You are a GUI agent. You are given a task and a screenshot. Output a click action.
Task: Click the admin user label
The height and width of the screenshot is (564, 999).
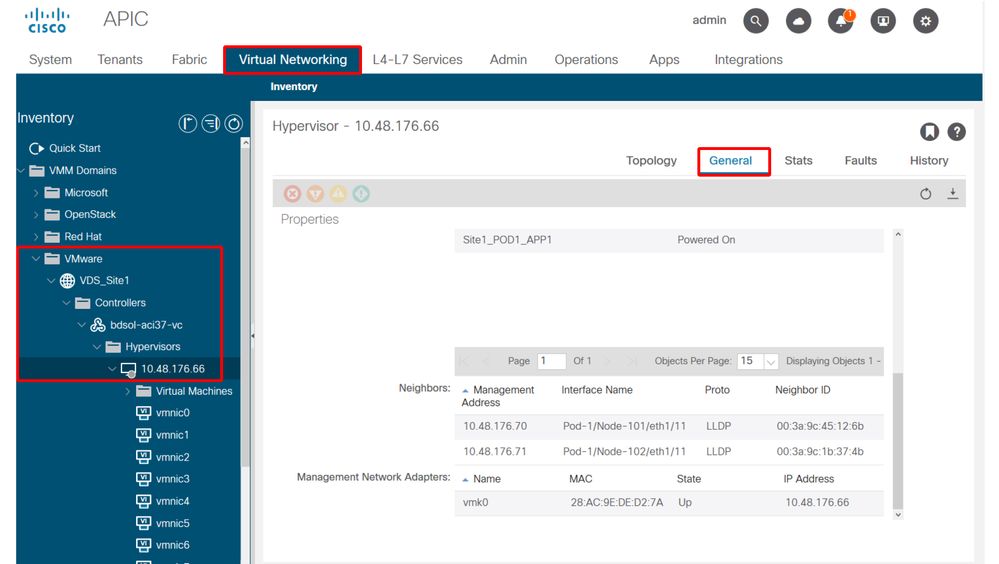click(709, 20)
